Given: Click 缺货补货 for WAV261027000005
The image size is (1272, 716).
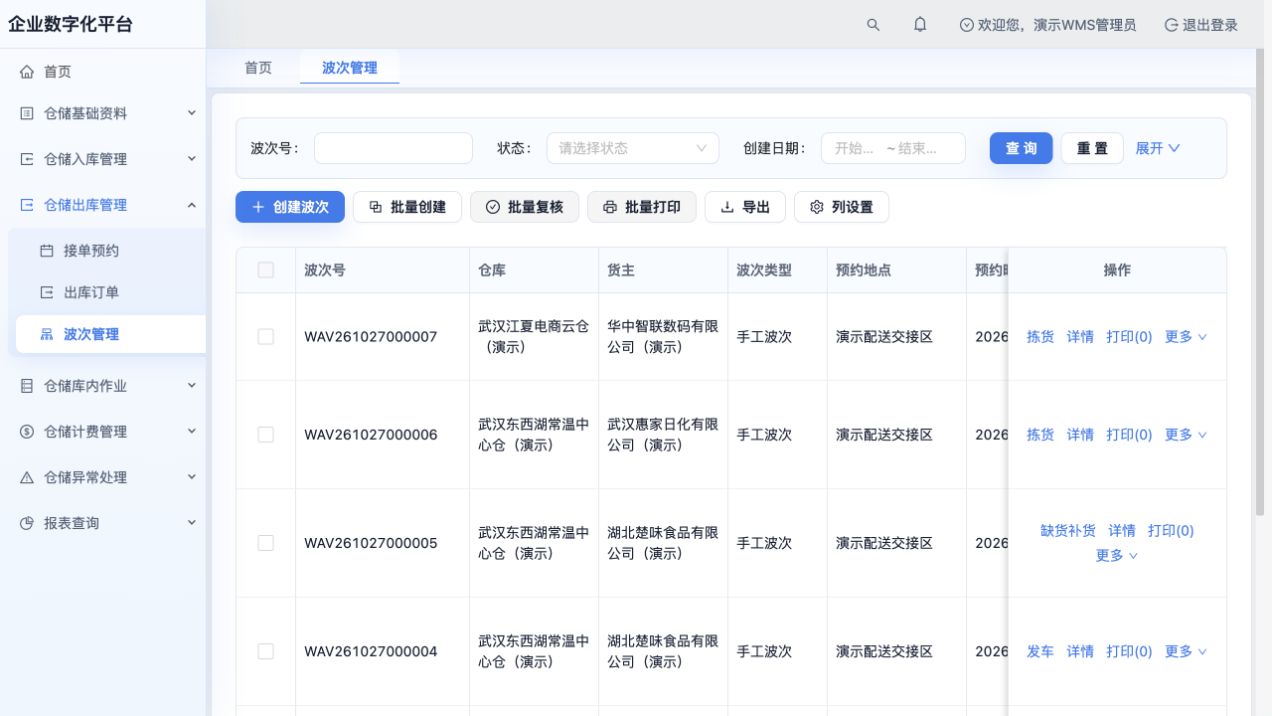Looking at the screenshot, I should pyautogui.click(x=1068, y=531).
